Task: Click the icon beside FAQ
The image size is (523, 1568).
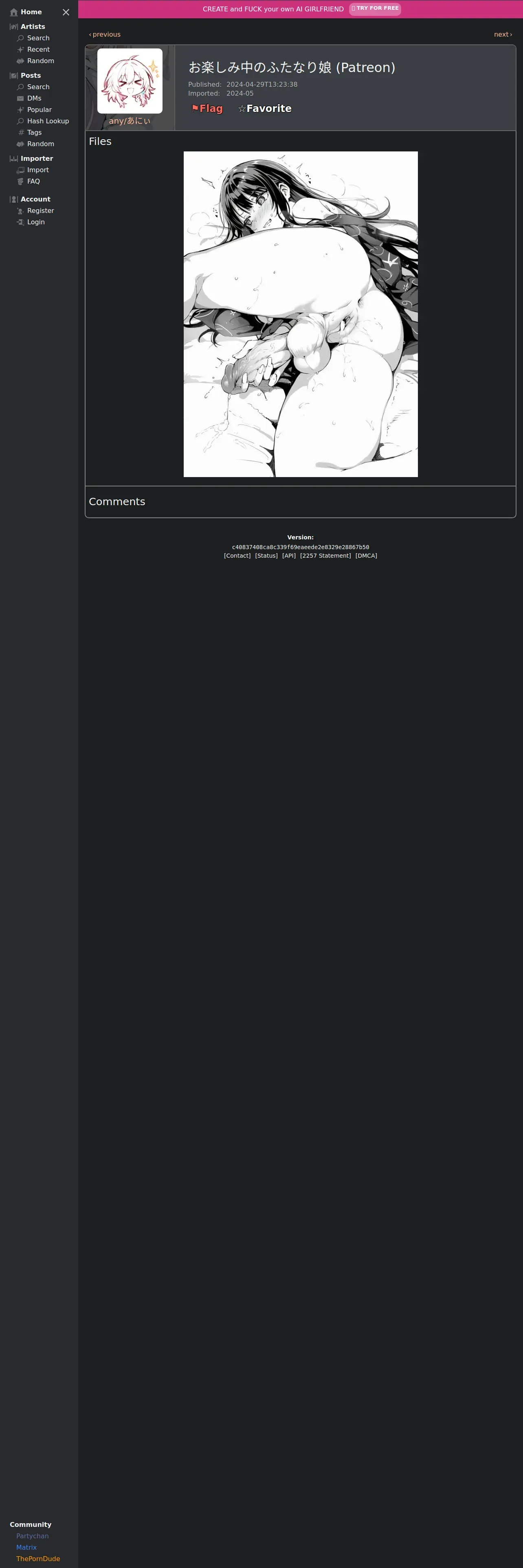Action: 20,182
